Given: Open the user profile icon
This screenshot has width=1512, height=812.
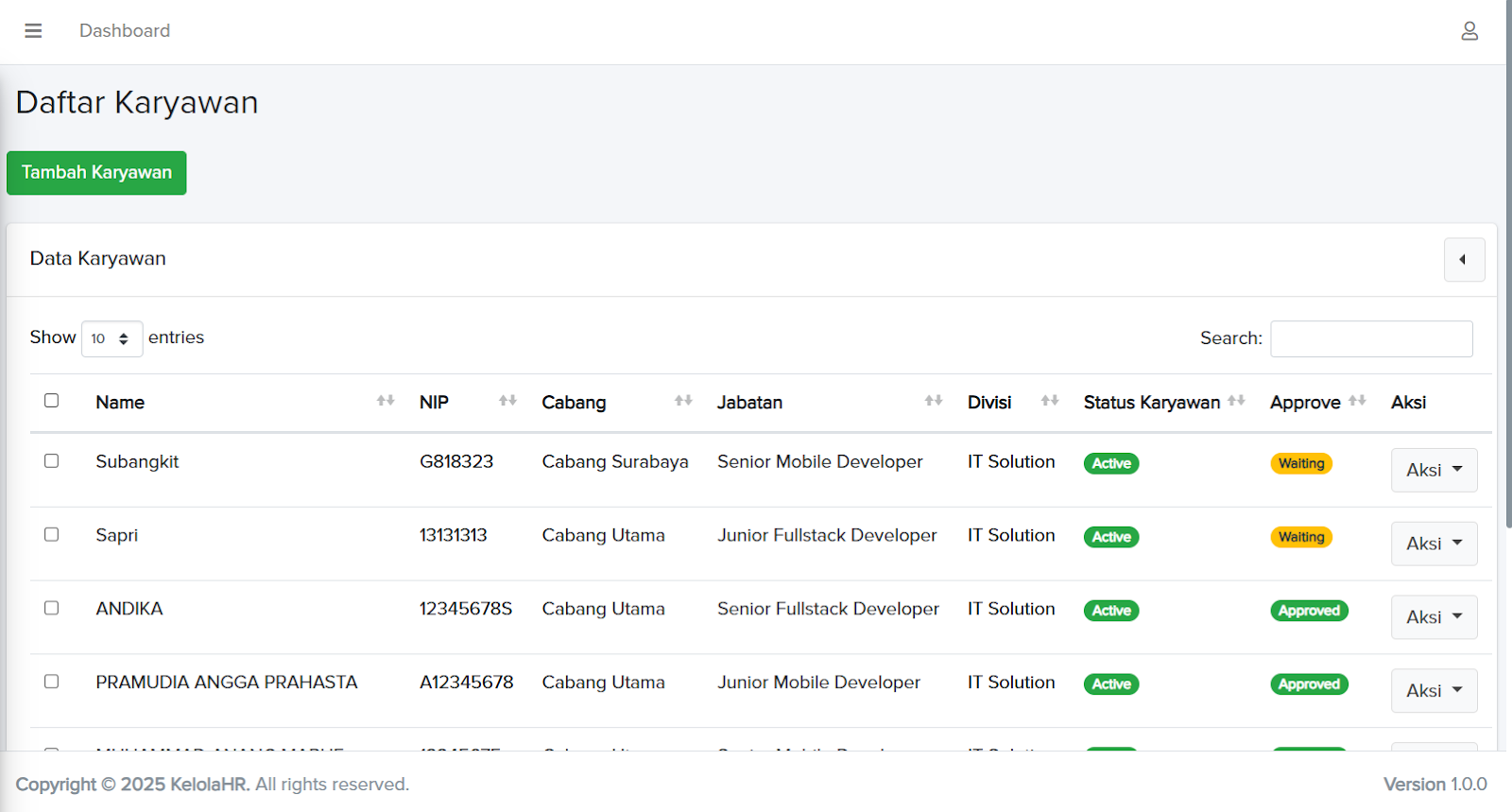Looking at the screenshot, I should pos(1469,31).
